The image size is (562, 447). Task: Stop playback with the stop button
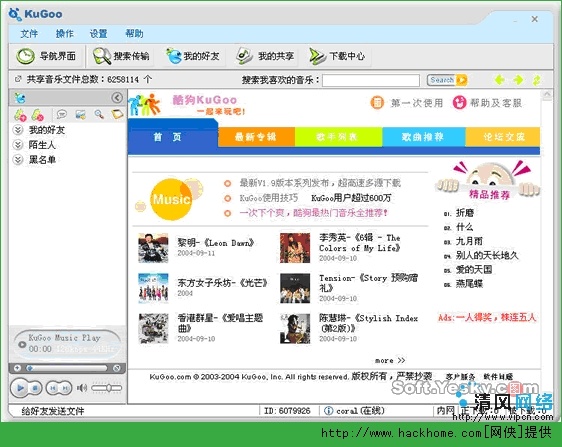[35, 388]
